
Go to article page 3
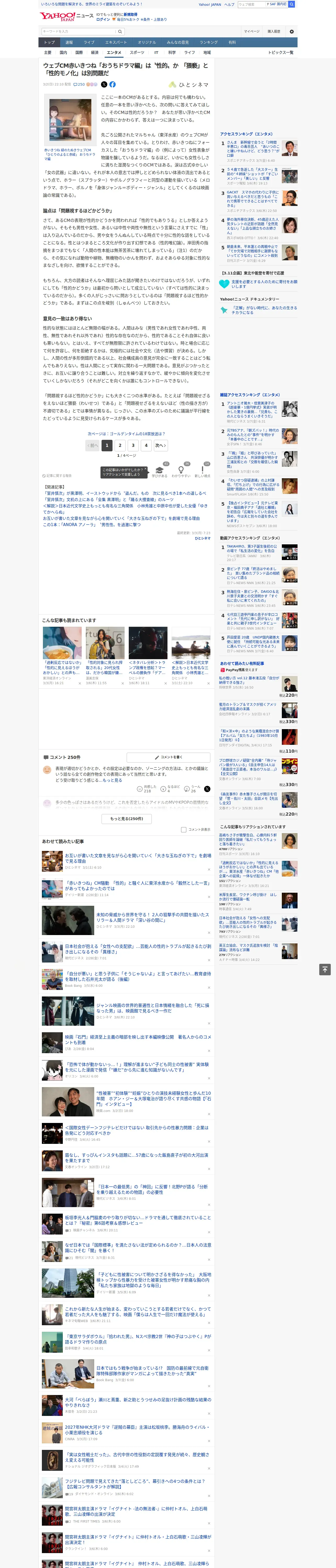pyautogui.click(x=133, y=445)
